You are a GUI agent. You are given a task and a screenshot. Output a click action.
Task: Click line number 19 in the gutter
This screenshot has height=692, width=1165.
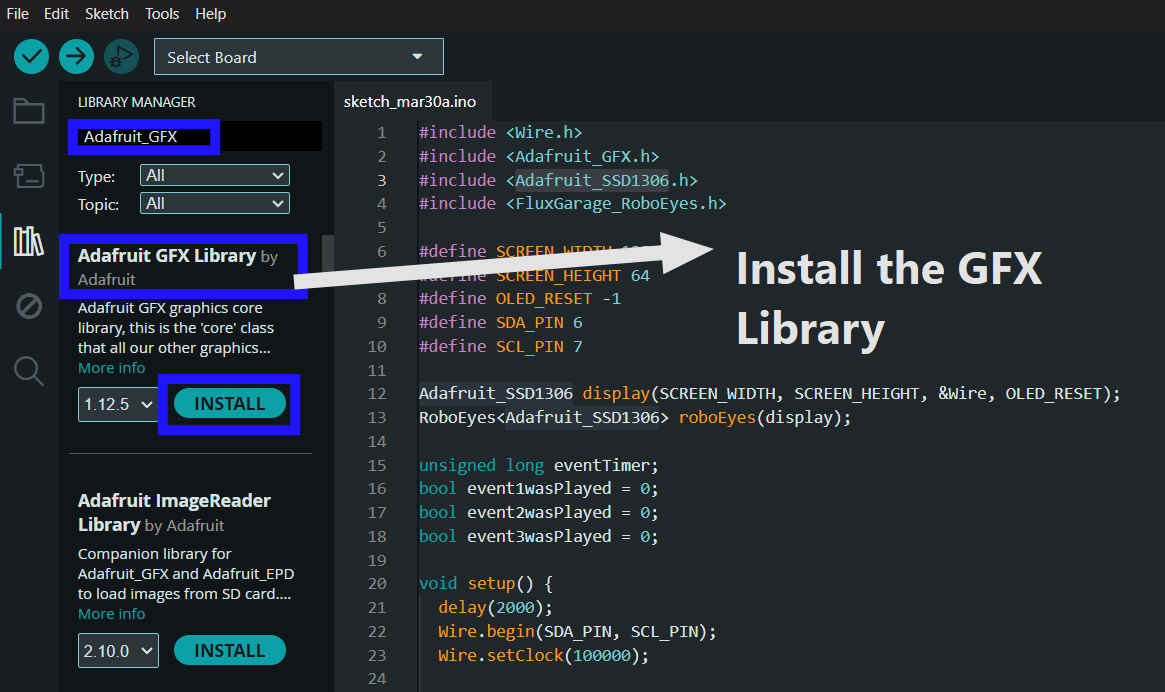point(377,560)
